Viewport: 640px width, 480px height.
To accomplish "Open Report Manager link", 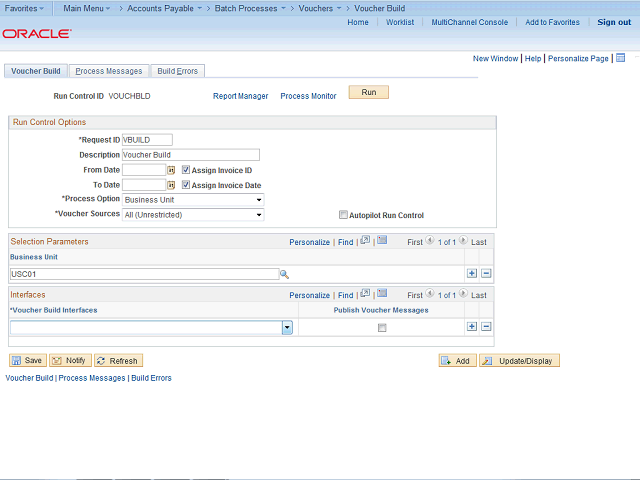I will tap(240, 96).
